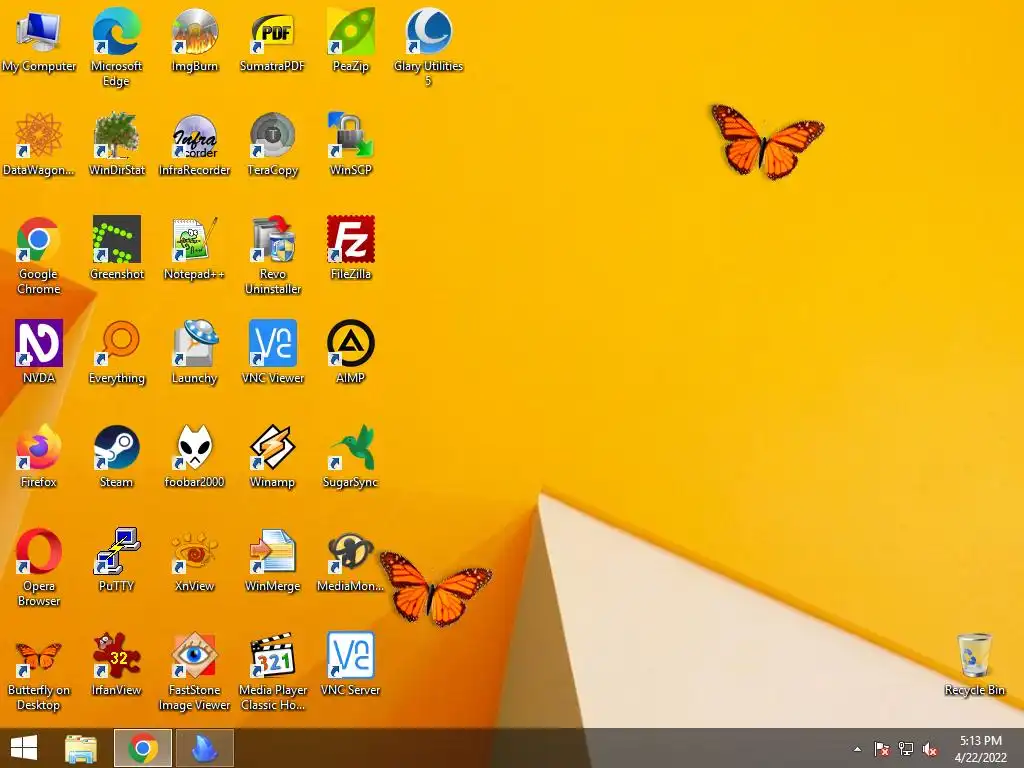Select the Steam desktop icon

point(116,447)
